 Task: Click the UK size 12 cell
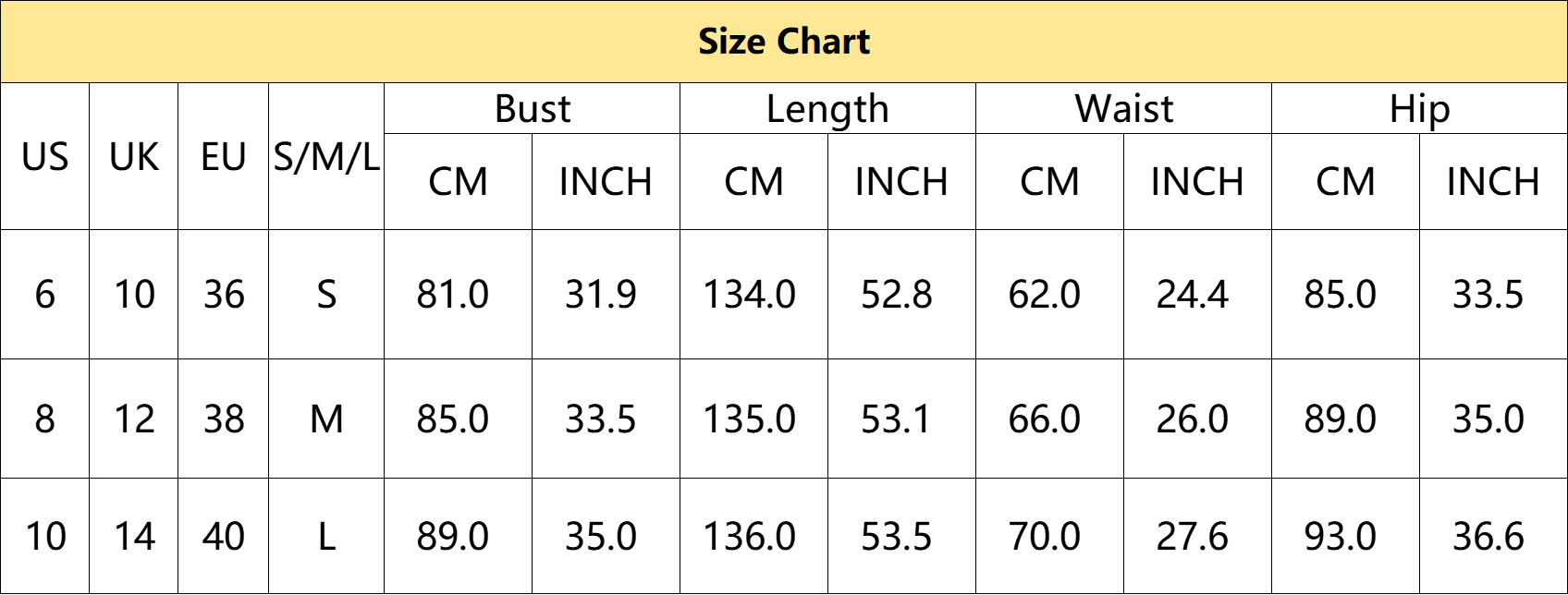134,419
